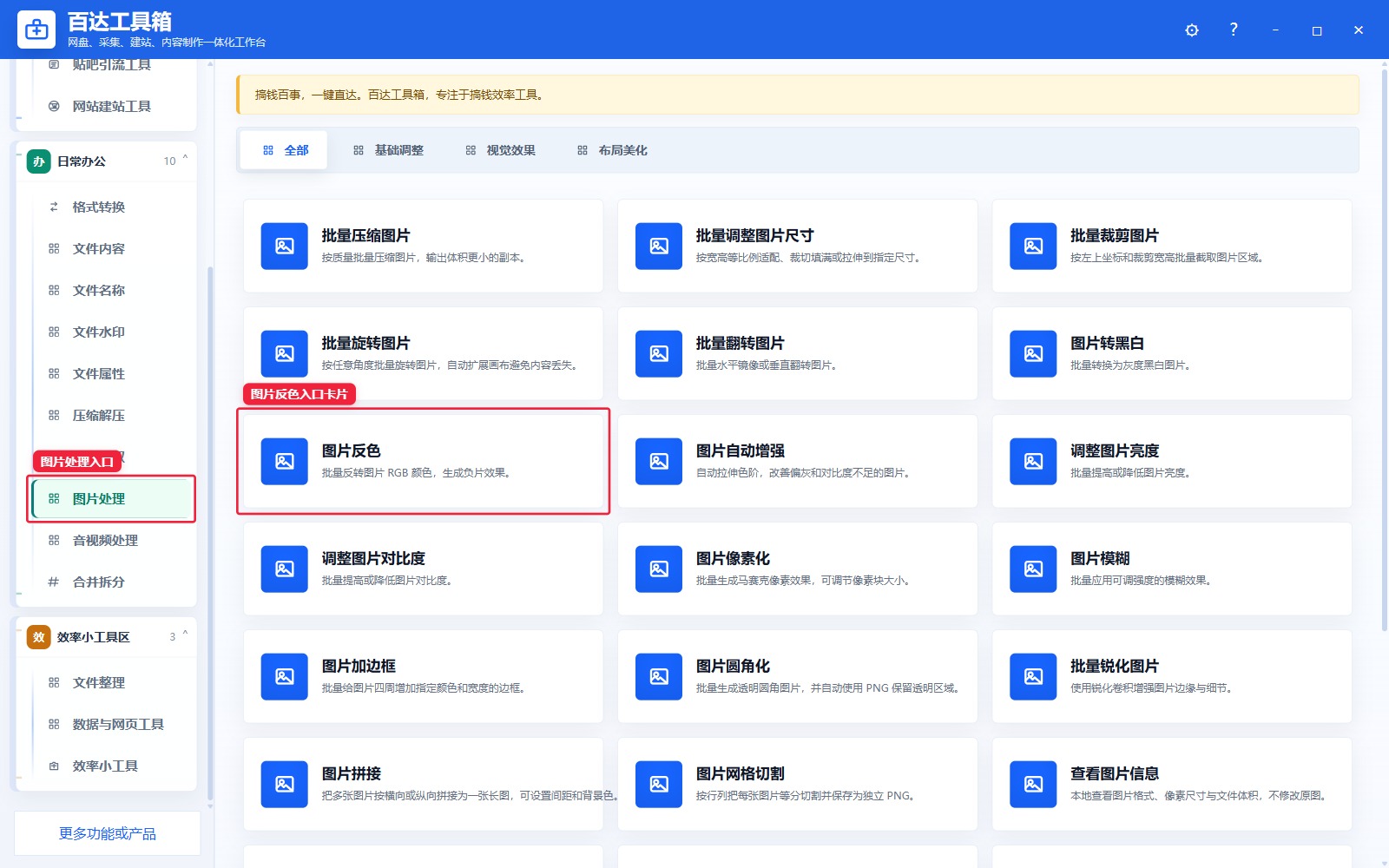Click the 批量调整图片尺寸 image icon
Viewport: 1389px width, 868px height.
coord(659,246)
